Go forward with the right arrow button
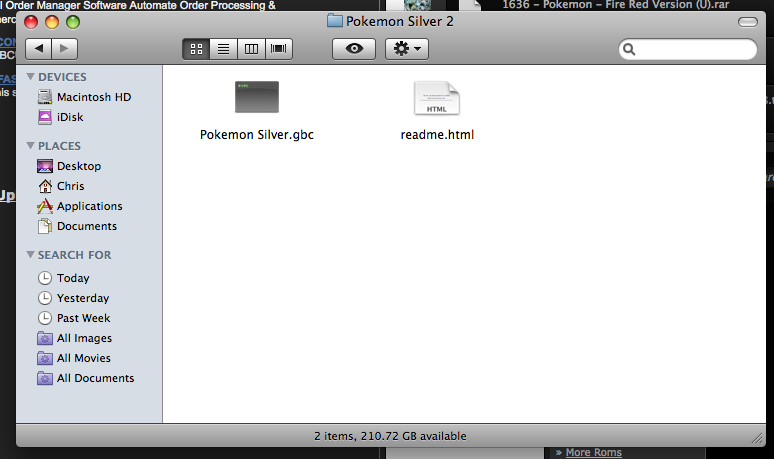Screen dimensions: 774x459 (65, 48)
